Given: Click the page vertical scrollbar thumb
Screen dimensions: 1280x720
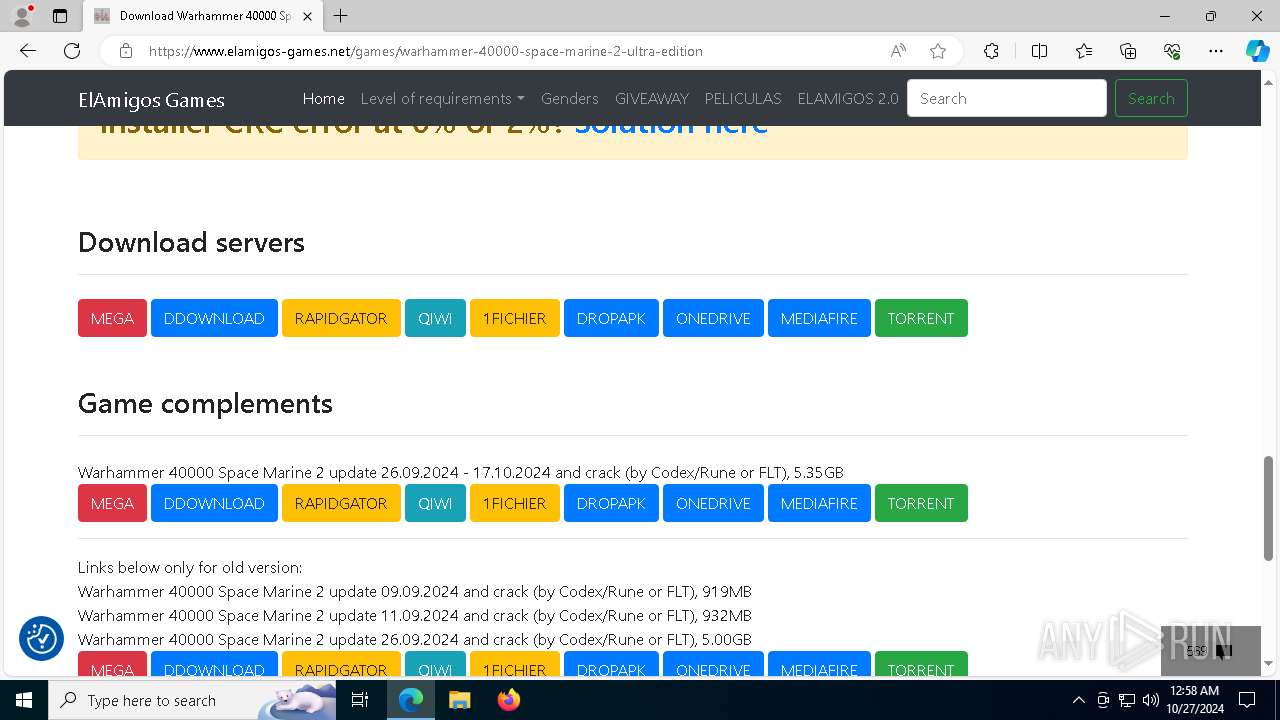Looking at the screenshot, I should click(x=1268, y=508).
